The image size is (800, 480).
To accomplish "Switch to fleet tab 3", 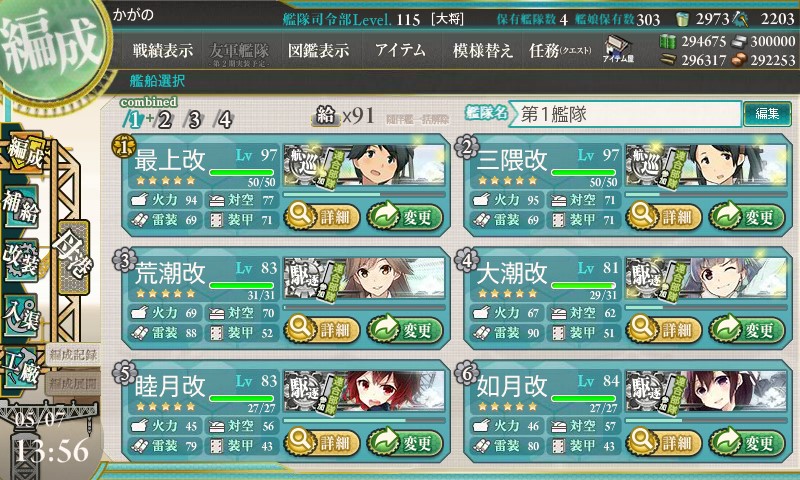I will coord(194,120).
